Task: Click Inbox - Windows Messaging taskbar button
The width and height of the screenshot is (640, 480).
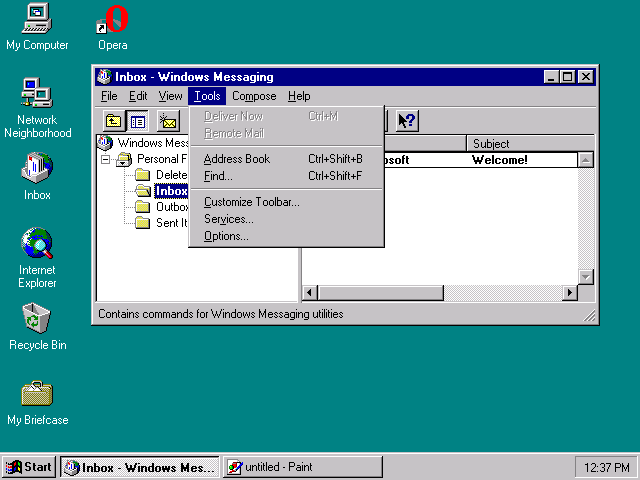Action: [x=140, y=467]
